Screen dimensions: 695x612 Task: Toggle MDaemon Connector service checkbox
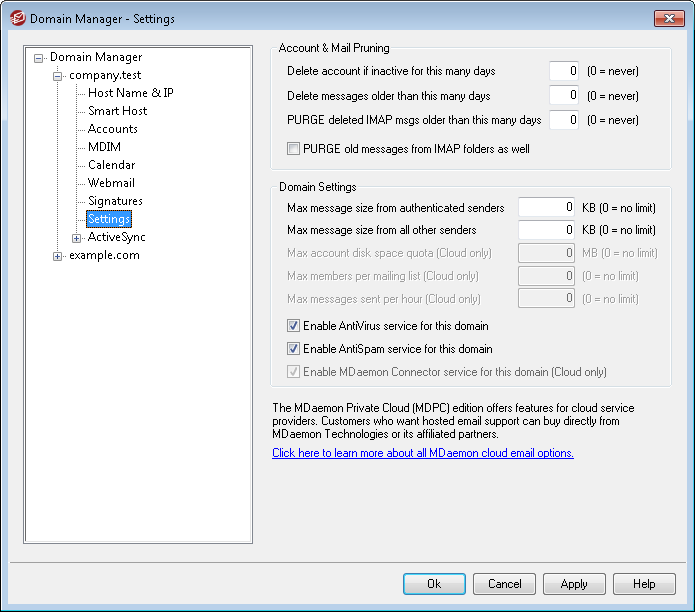293,372
